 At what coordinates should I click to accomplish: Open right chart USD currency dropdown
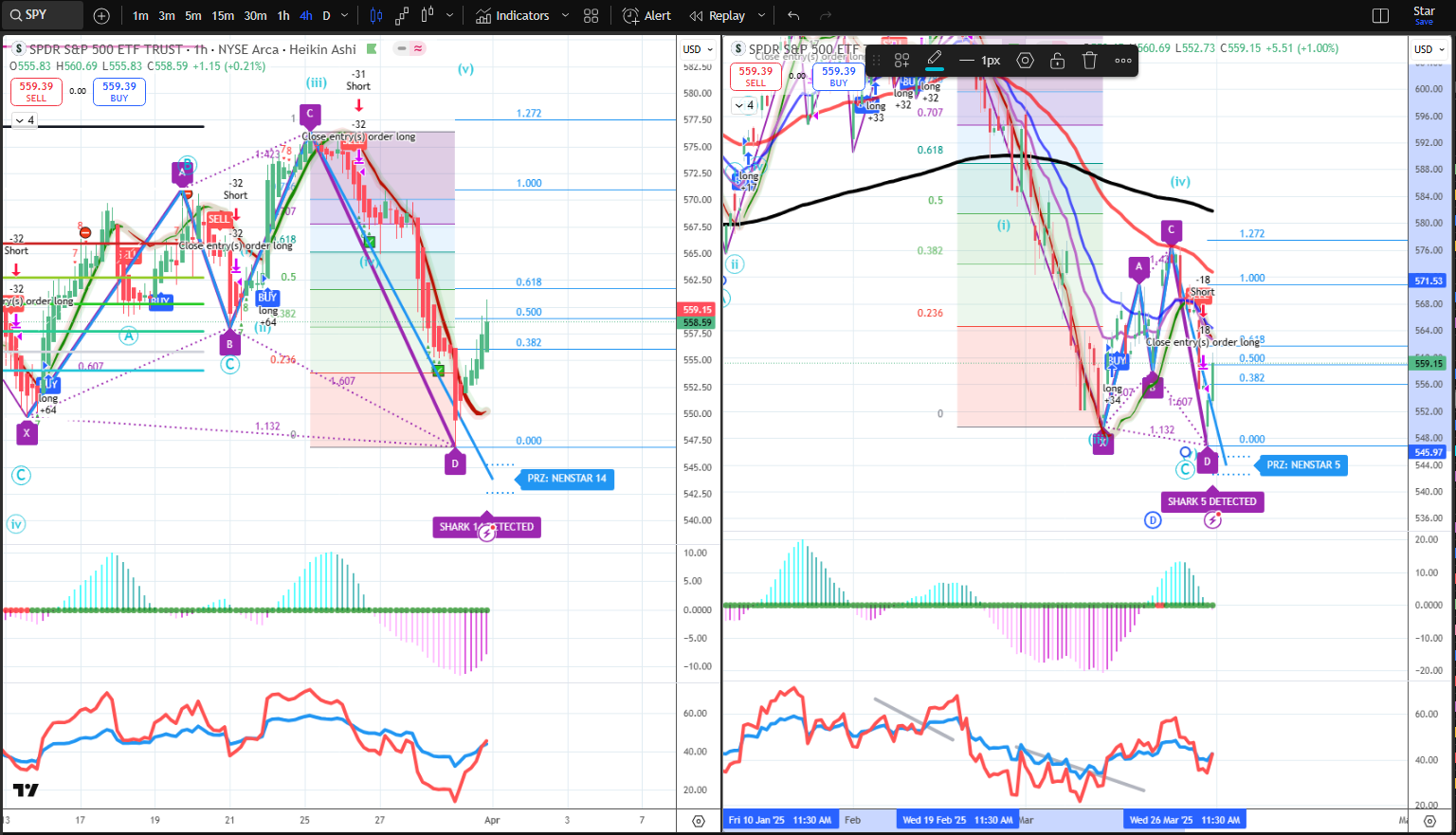[1429, 49]
